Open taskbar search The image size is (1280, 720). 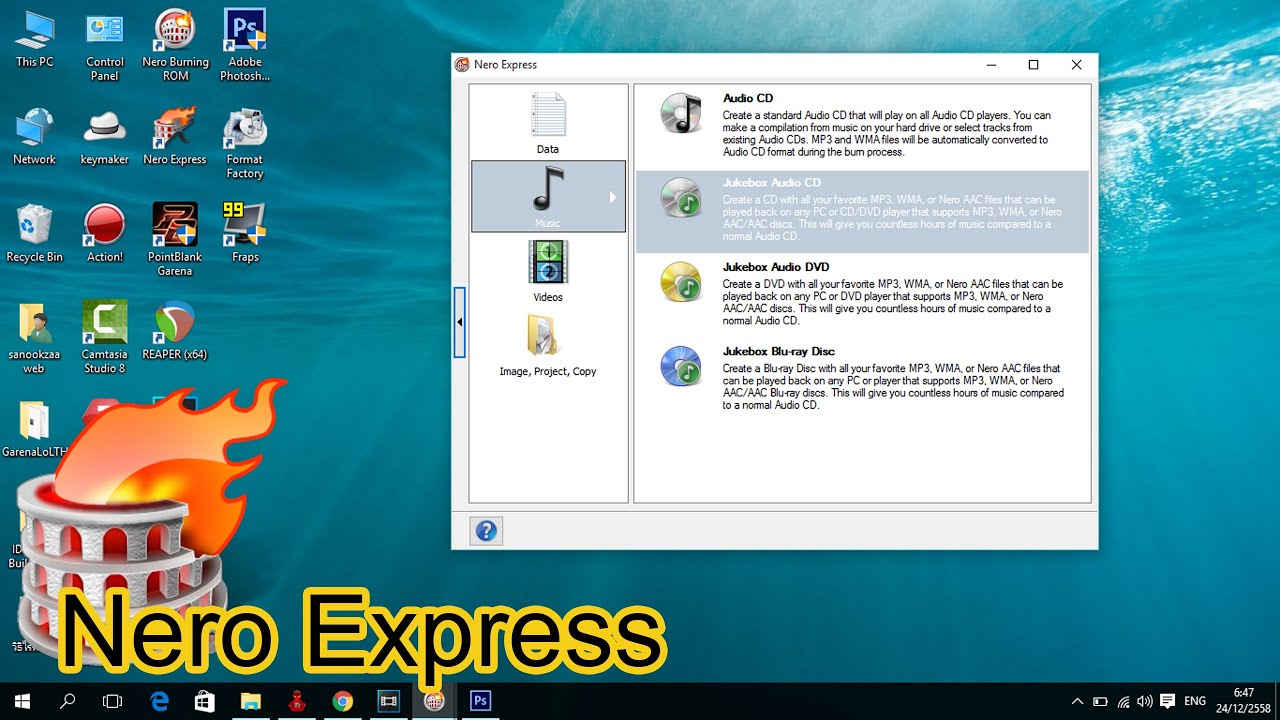(x=68, y=701)
